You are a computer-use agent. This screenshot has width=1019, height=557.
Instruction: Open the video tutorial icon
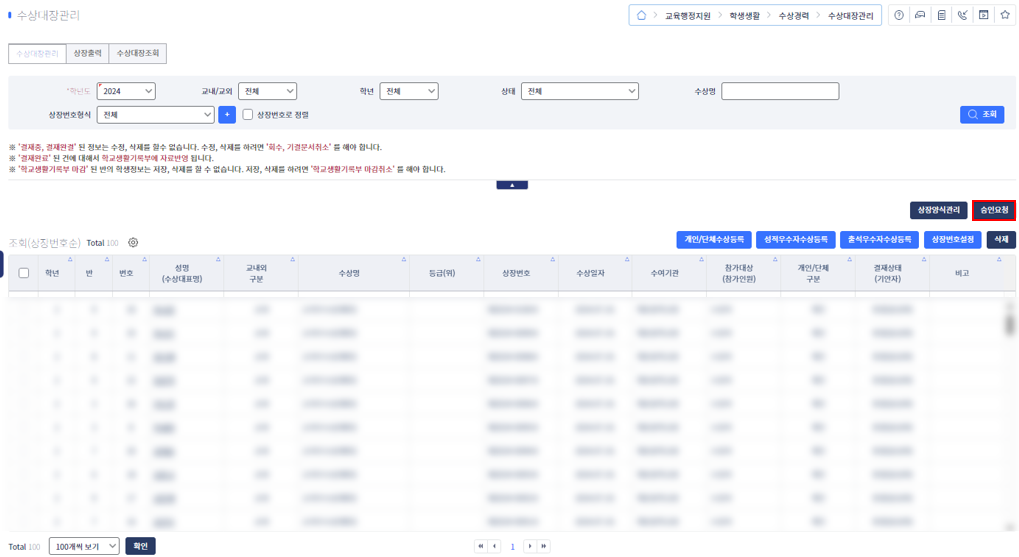coord(984,15)
